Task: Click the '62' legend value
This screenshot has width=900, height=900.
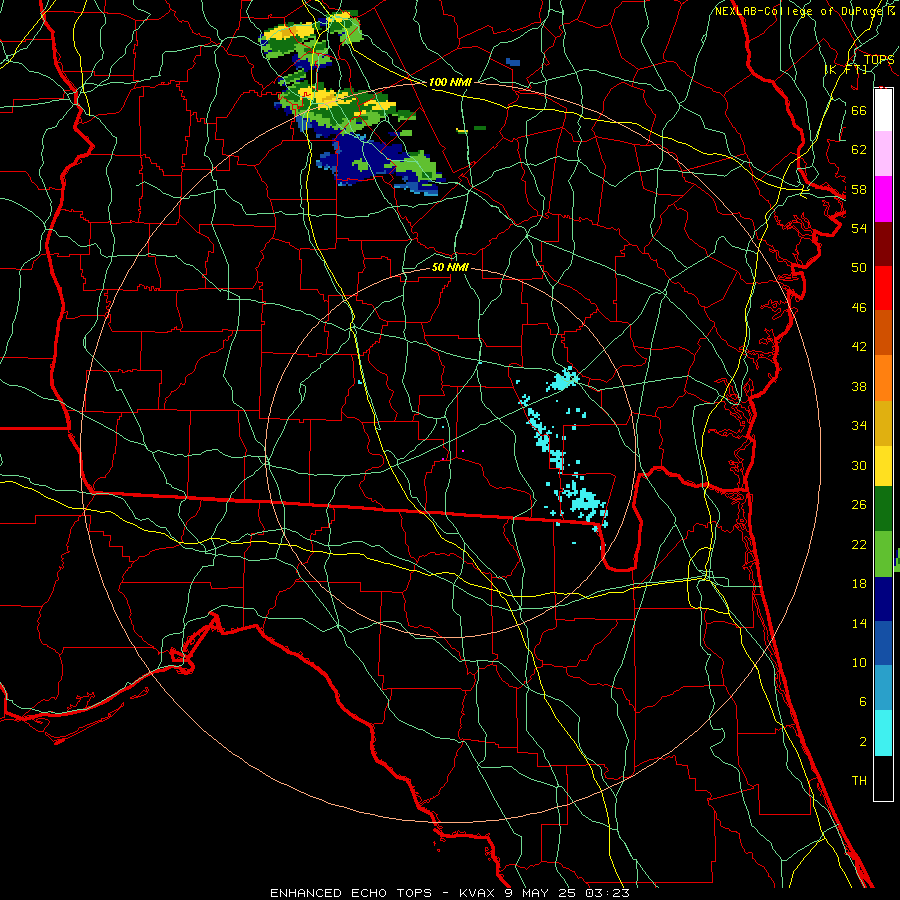Action: (859, 150)
